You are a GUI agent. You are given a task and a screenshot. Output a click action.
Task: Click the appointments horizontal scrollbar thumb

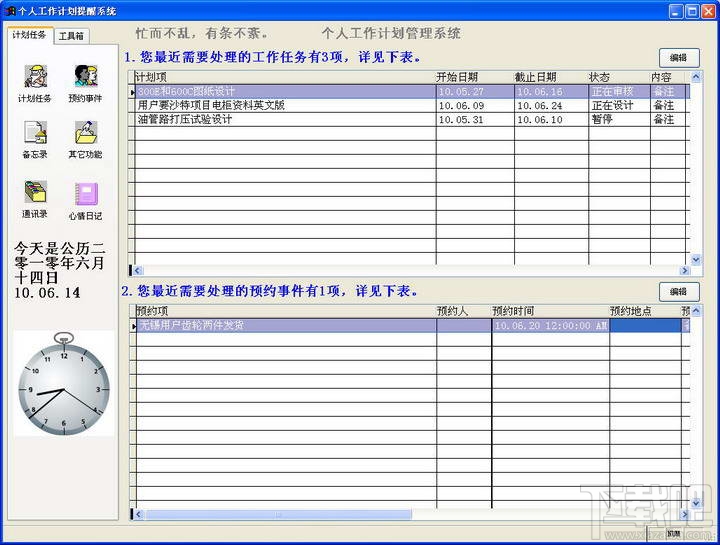[x=279, y=515]
